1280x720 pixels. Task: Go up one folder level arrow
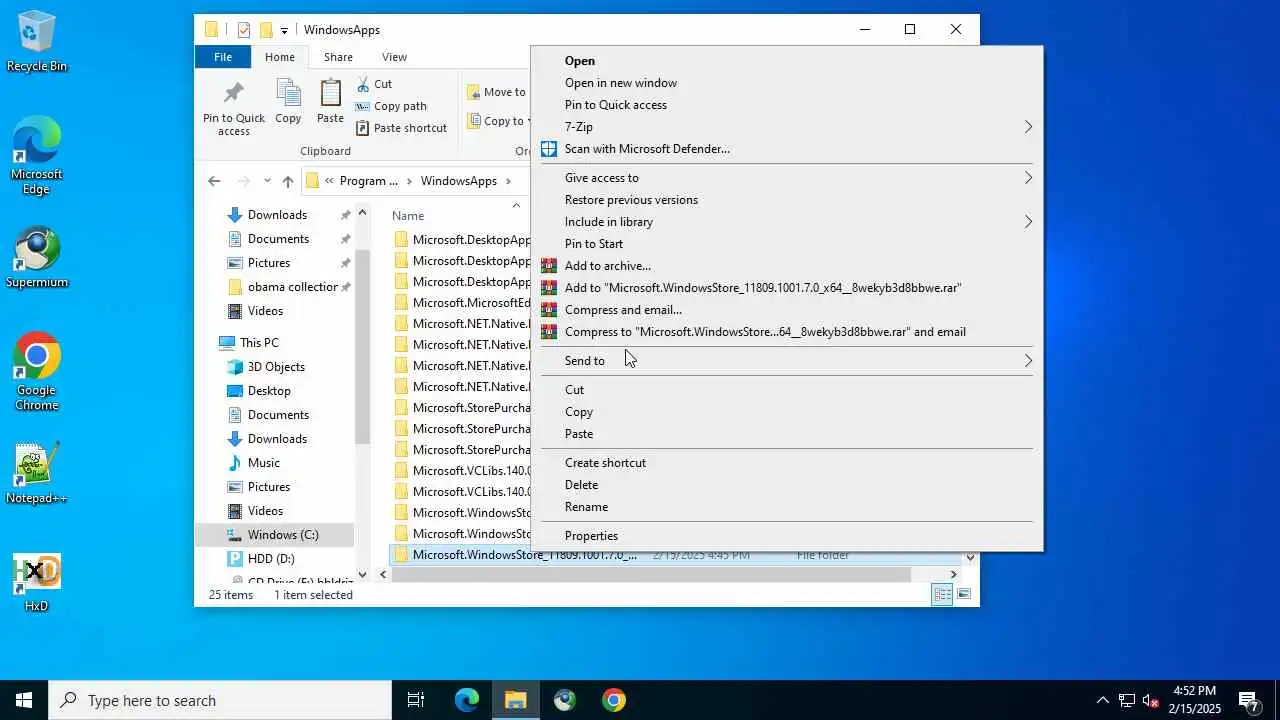point(288,181)
